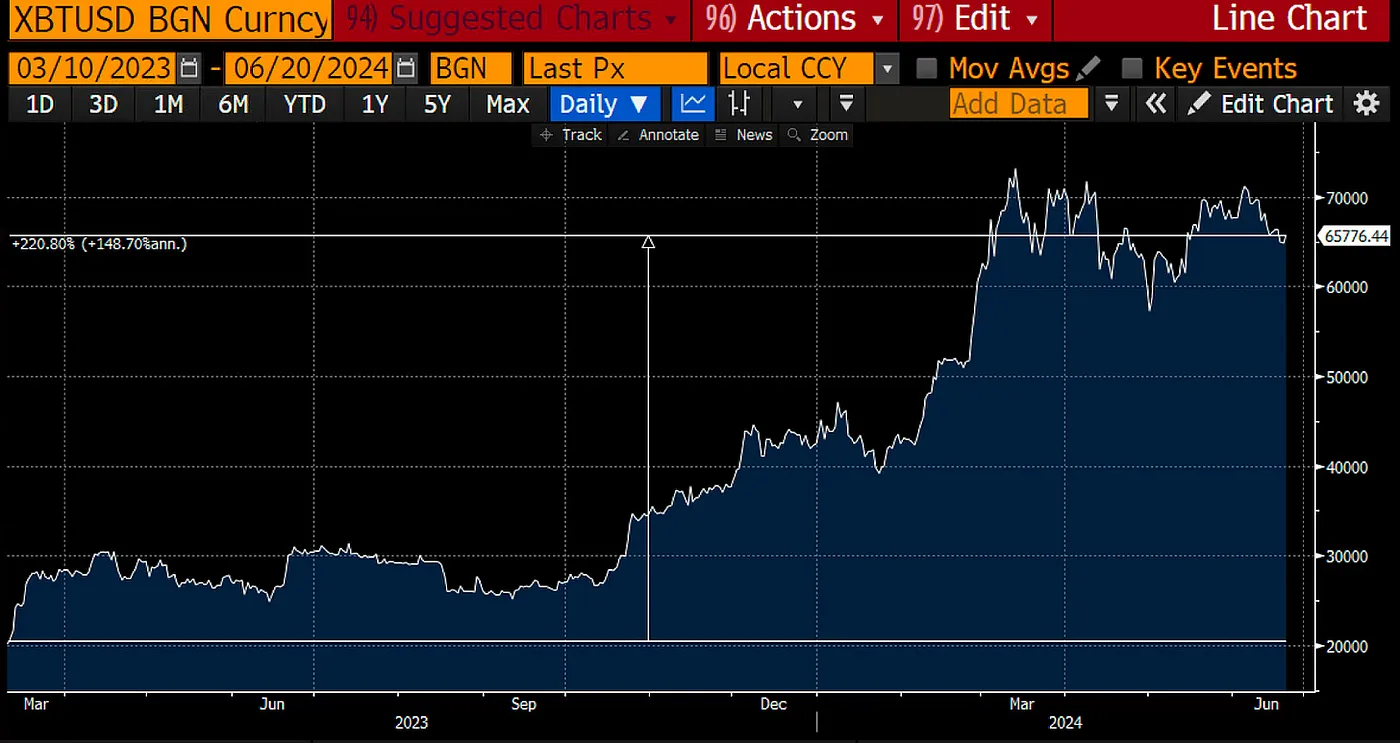Screen dimensions: 1400x743
Task: Toggle the Key Events checkbox
Action: [1132, 68]
